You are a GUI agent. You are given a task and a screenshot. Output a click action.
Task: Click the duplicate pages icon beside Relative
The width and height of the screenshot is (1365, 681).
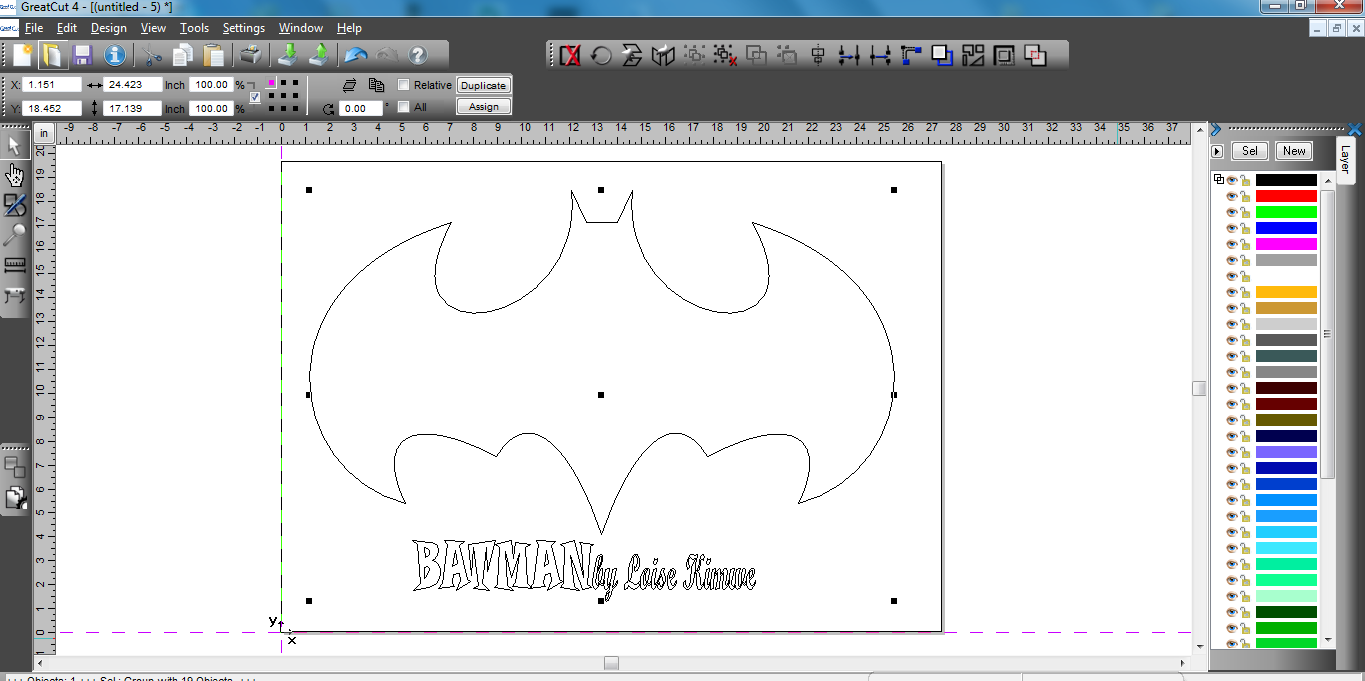(x=377, y=85)
